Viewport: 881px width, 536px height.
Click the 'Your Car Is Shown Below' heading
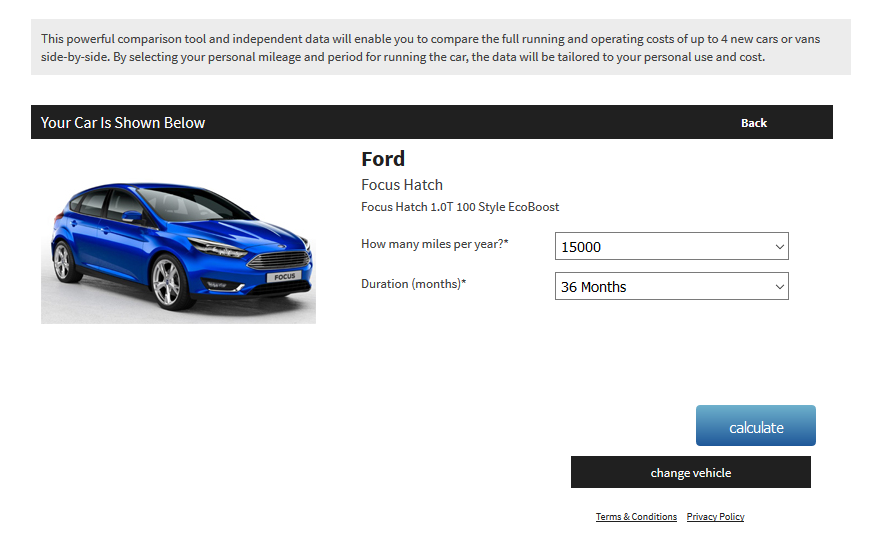pos(122,123)
